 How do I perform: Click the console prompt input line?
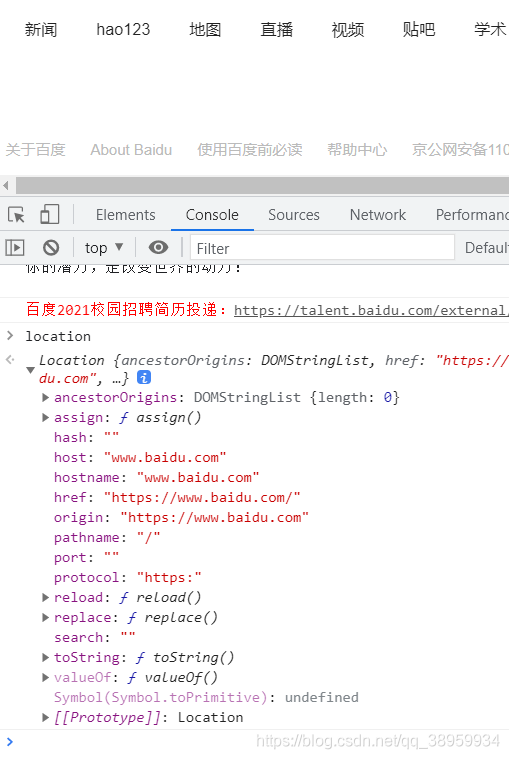[254, 741]
